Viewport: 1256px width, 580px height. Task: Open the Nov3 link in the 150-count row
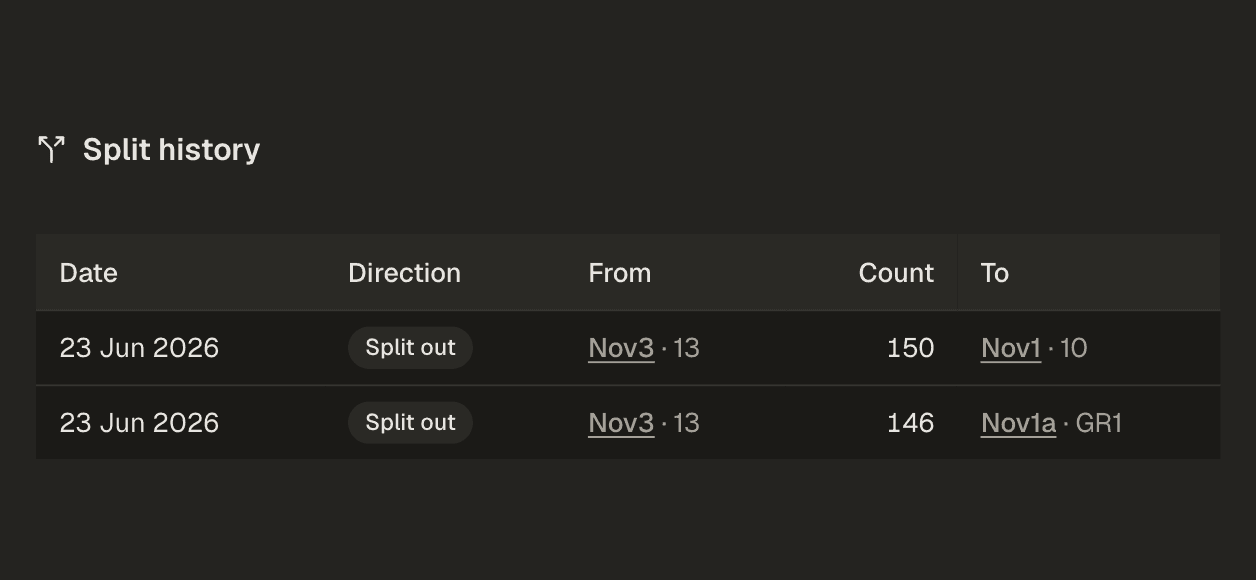click(x=621, y=348)
